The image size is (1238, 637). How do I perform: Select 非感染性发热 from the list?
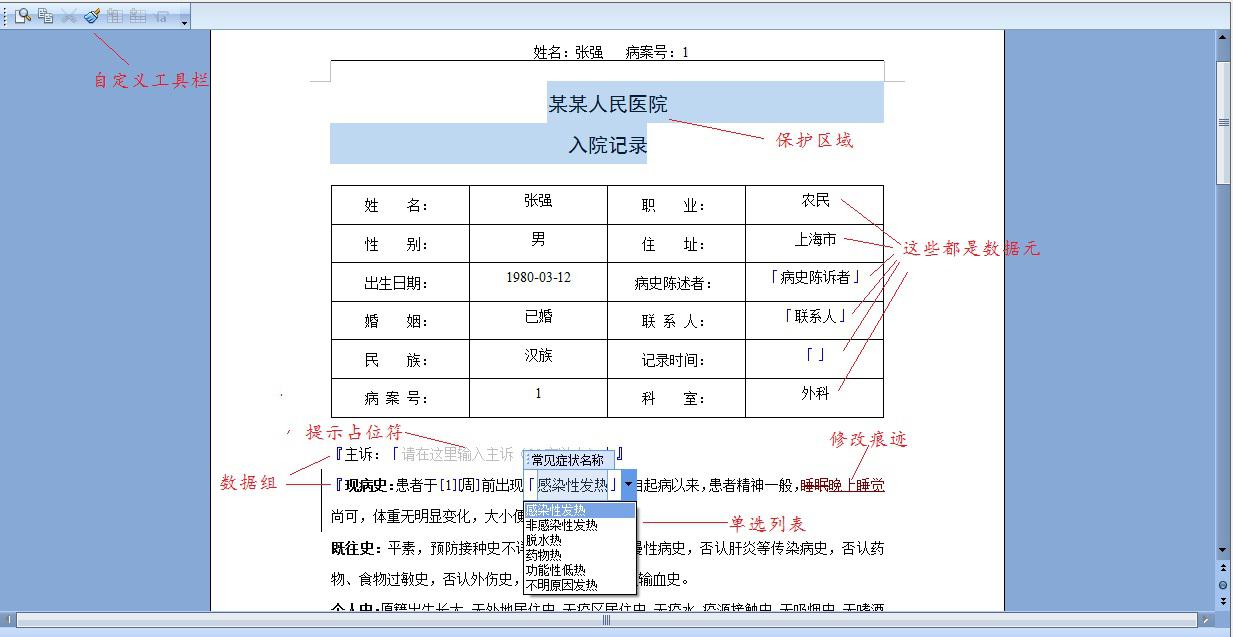coord(562,525)
